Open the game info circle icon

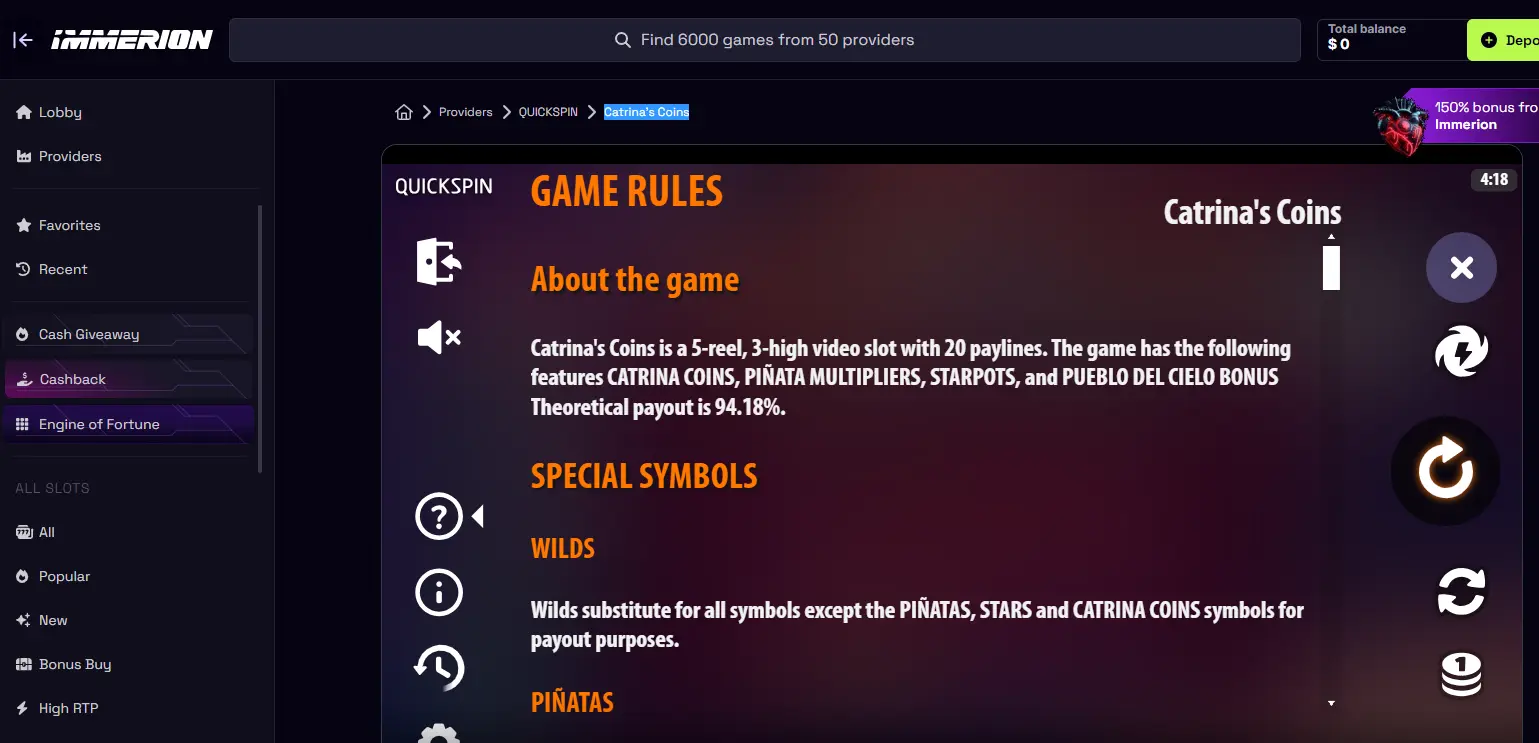click(x=439, y=593)
